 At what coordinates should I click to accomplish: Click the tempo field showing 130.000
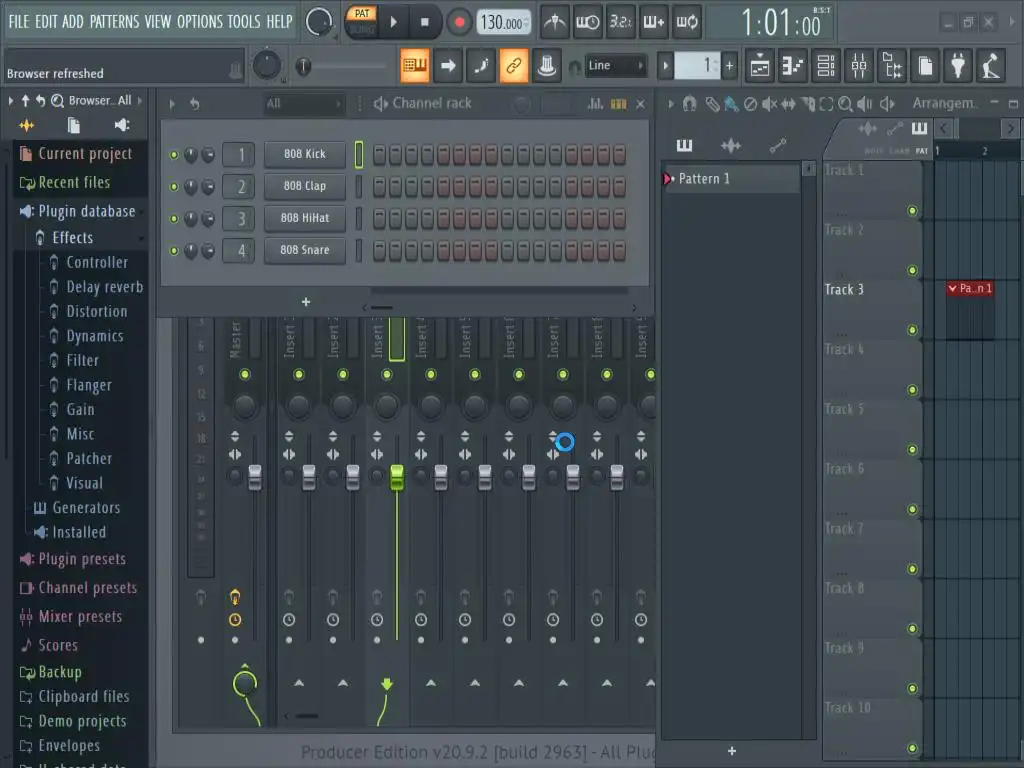pyautogui.click(x=503, y=23)
